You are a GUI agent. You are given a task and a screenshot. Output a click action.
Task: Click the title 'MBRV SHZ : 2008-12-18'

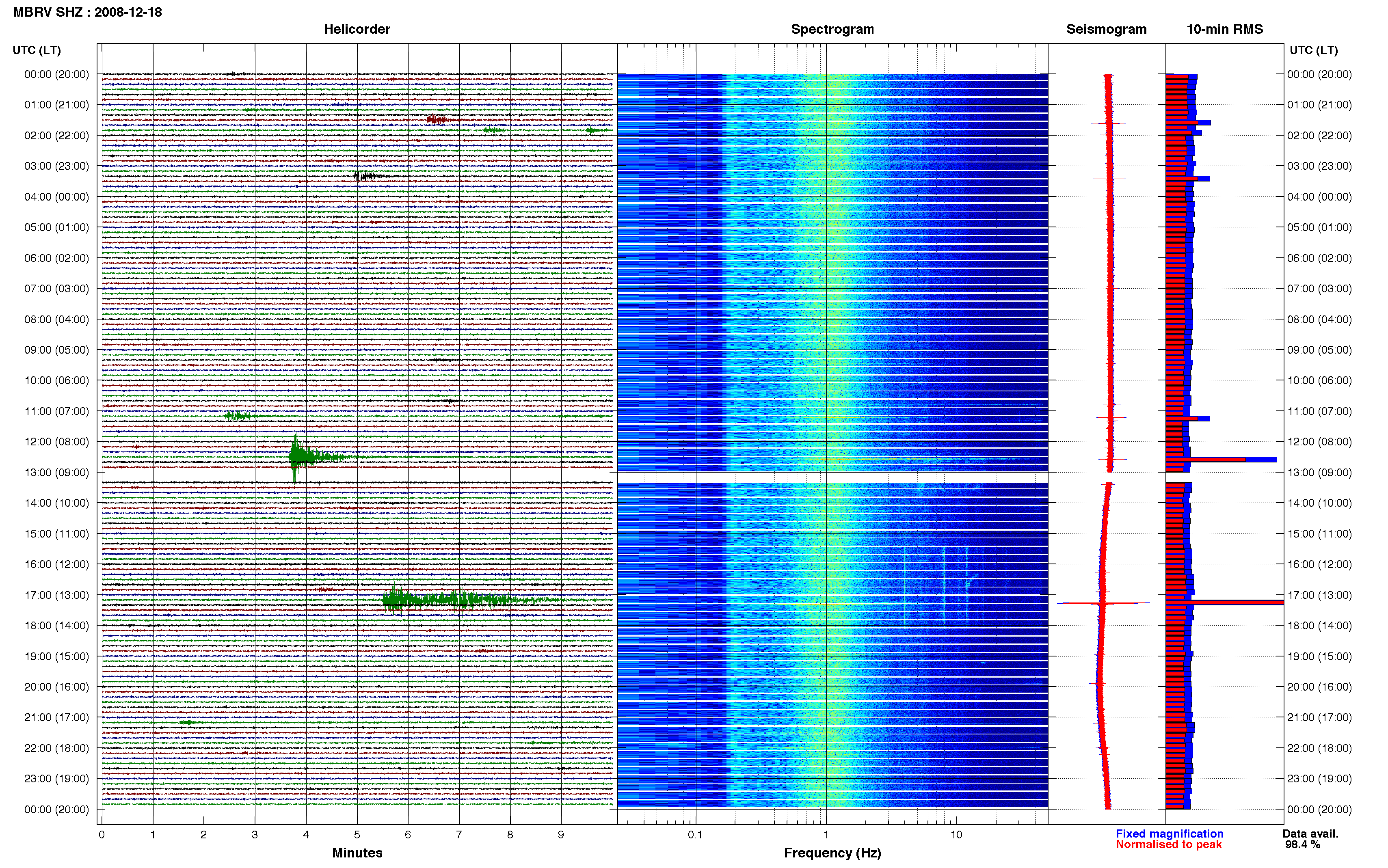[x=87, y=12]
